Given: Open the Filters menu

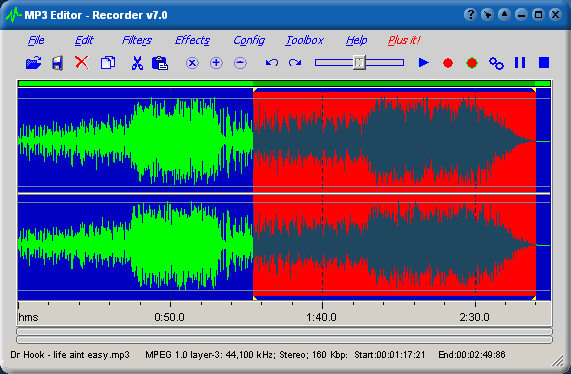Looking at the screenshot, I should [137, 40].
